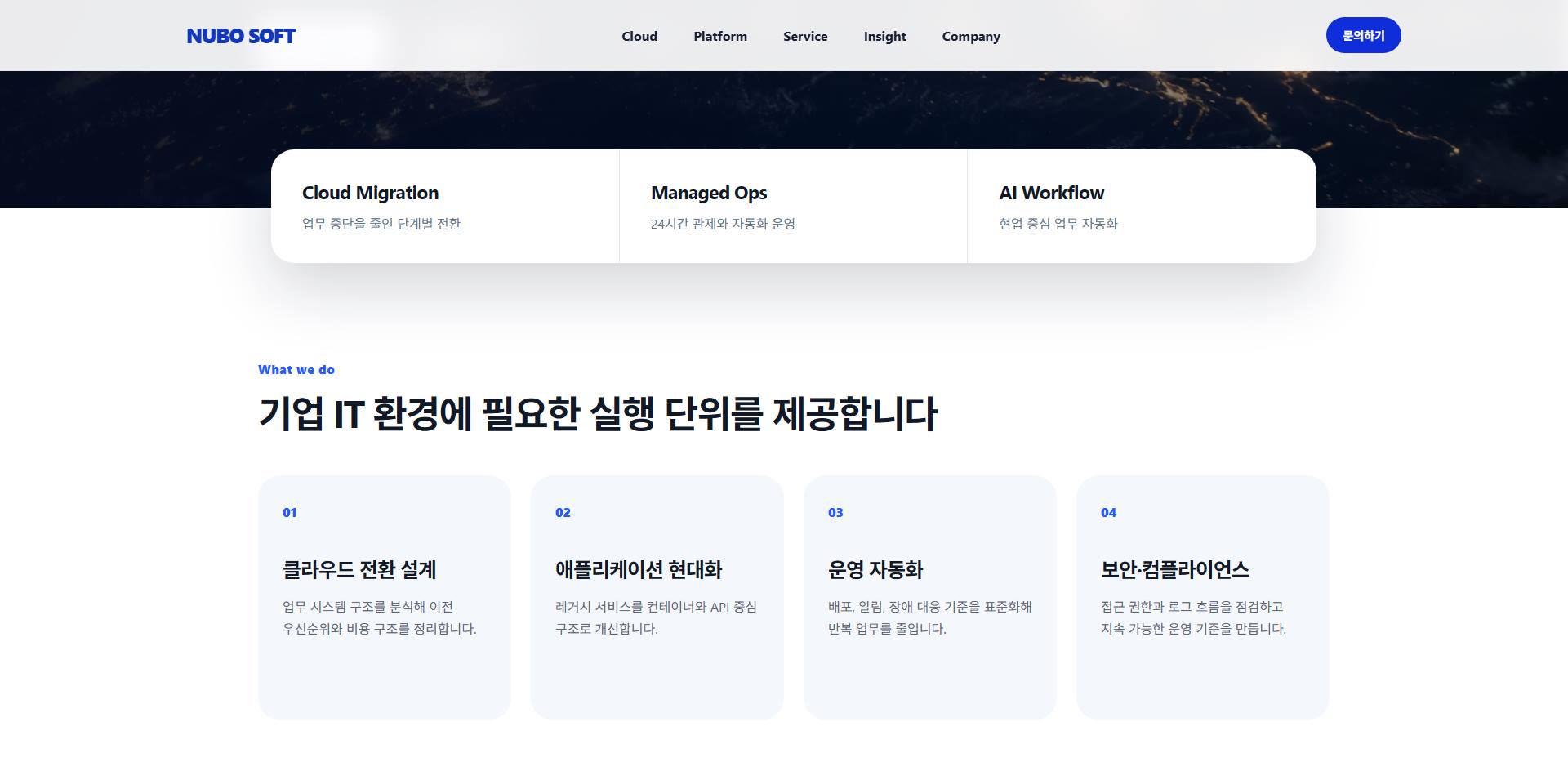Click text 업무 중단을 줄인 단계별 전환

[381, 223]
